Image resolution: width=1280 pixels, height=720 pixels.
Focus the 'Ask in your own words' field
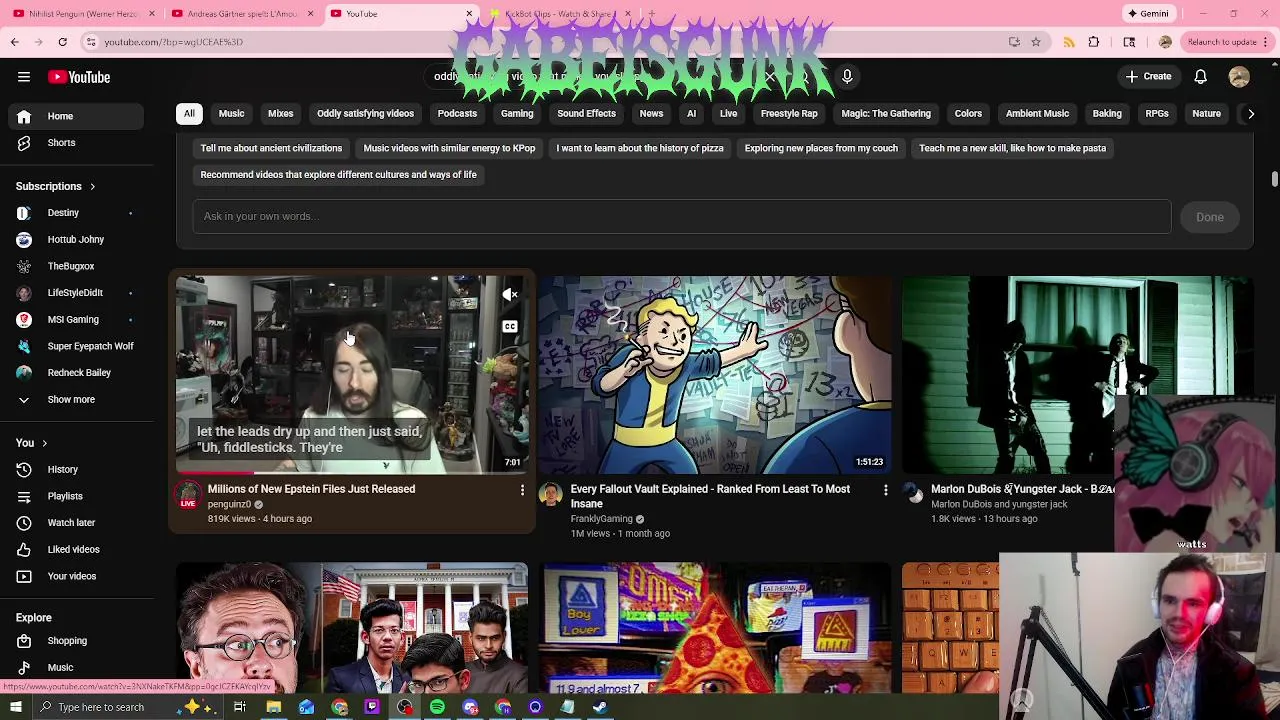(682, 217)
